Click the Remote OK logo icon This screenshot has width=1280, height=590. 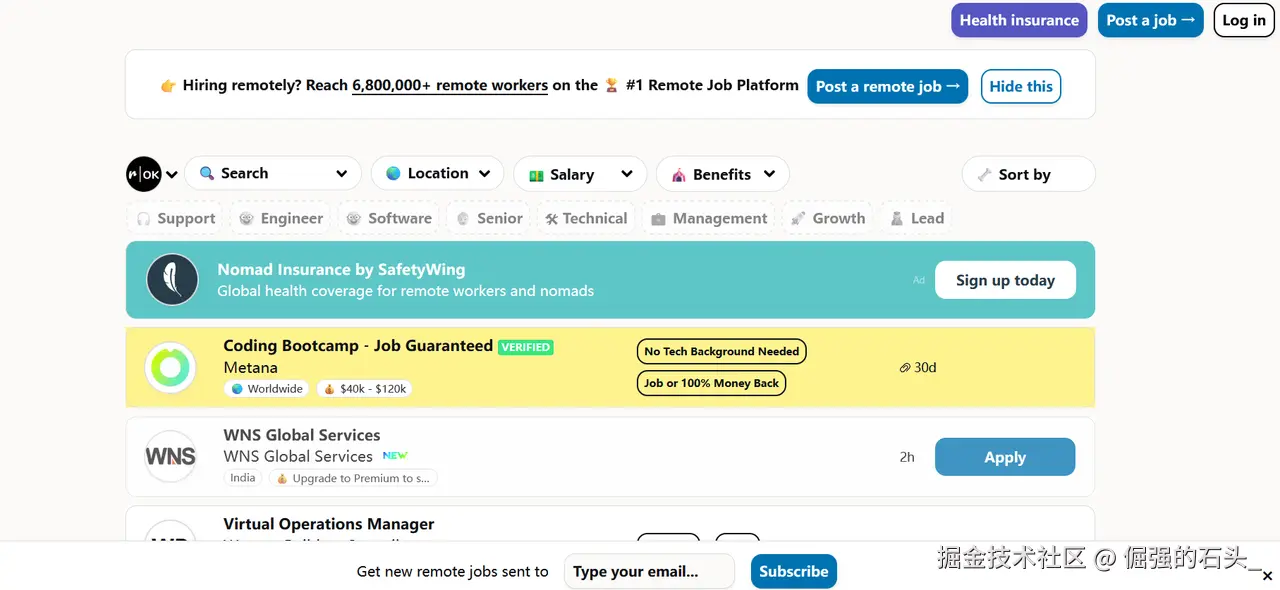point(144,174)
